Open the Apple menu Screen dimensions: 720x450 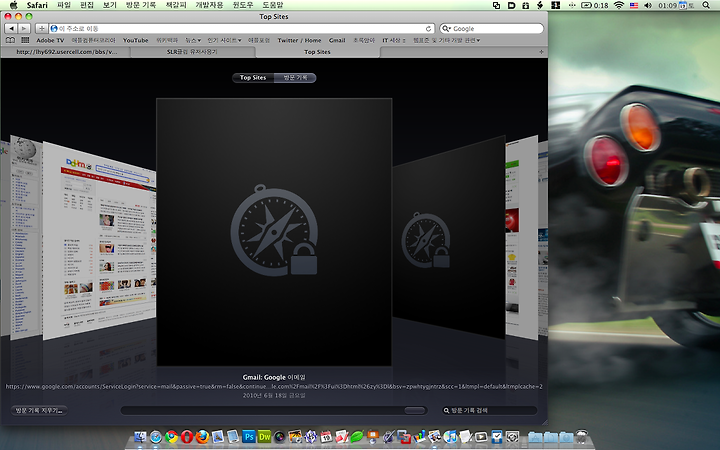pyautogui.click(x=13, y=5)
